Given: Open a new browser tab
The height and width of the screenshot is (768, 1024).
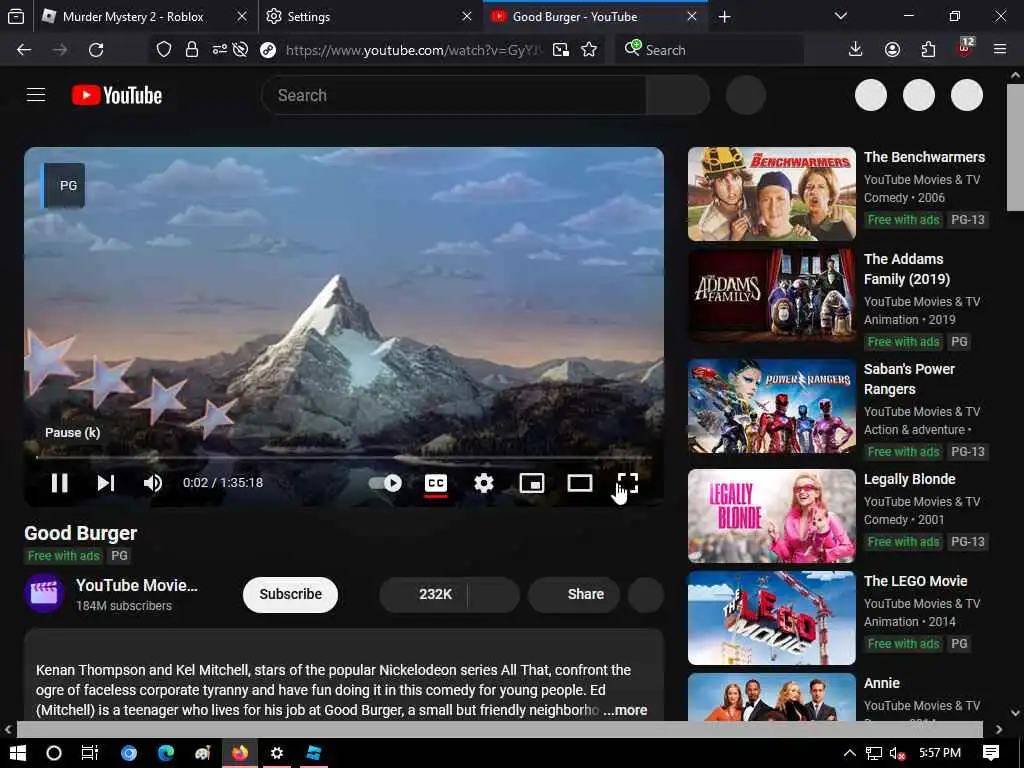Looking at the screenshot, I should [724, 17].
